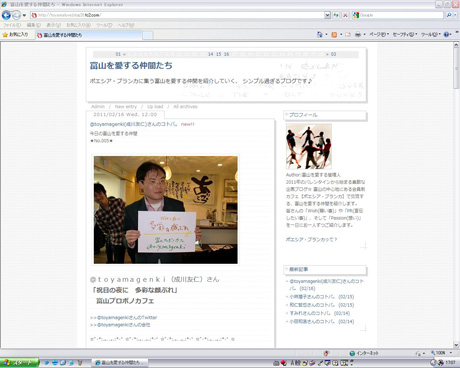Click the IME A般 language bar indicator

click(296, 363)
